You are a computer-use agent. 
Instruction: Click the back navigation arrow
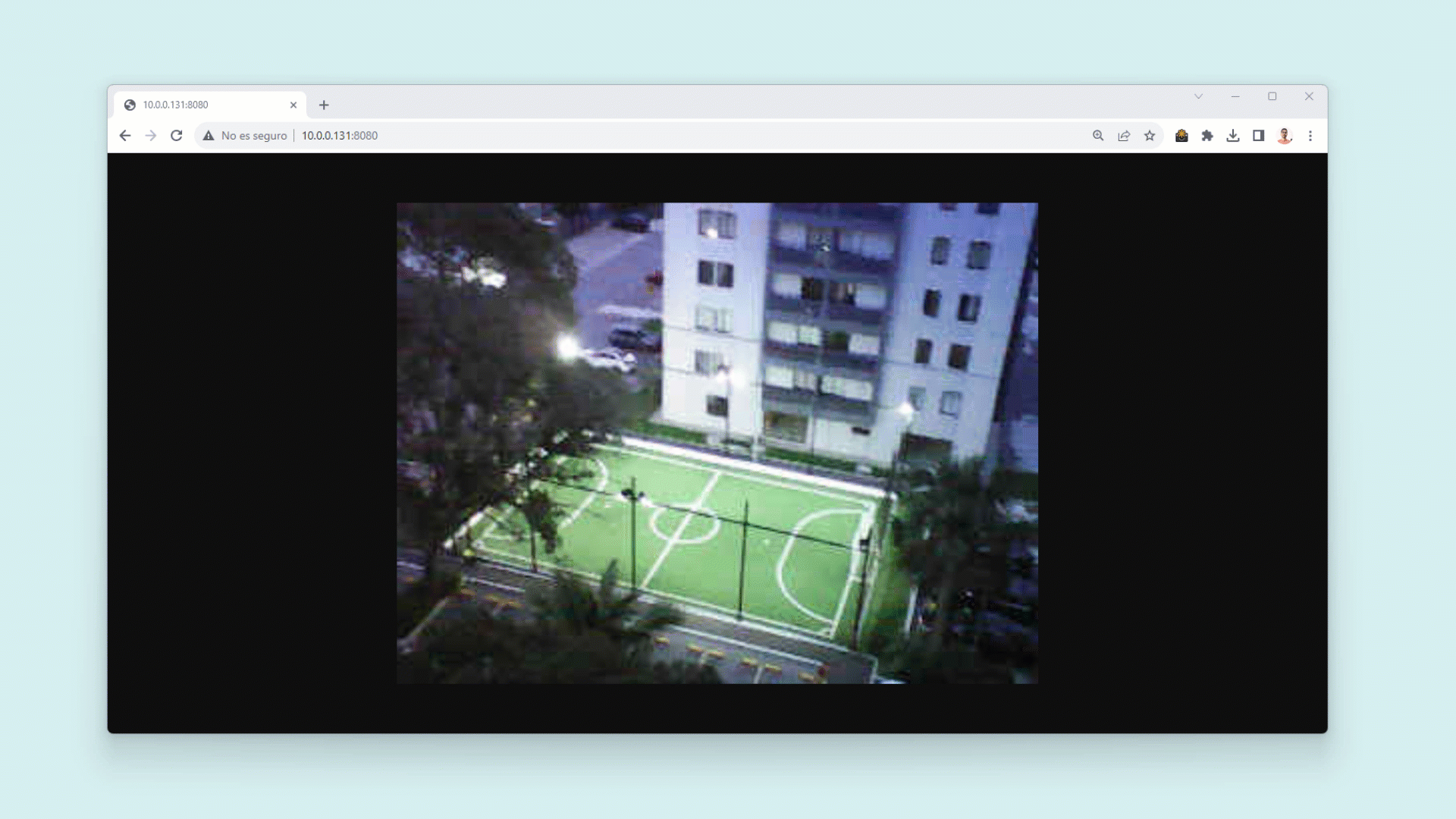coord(124,136)
